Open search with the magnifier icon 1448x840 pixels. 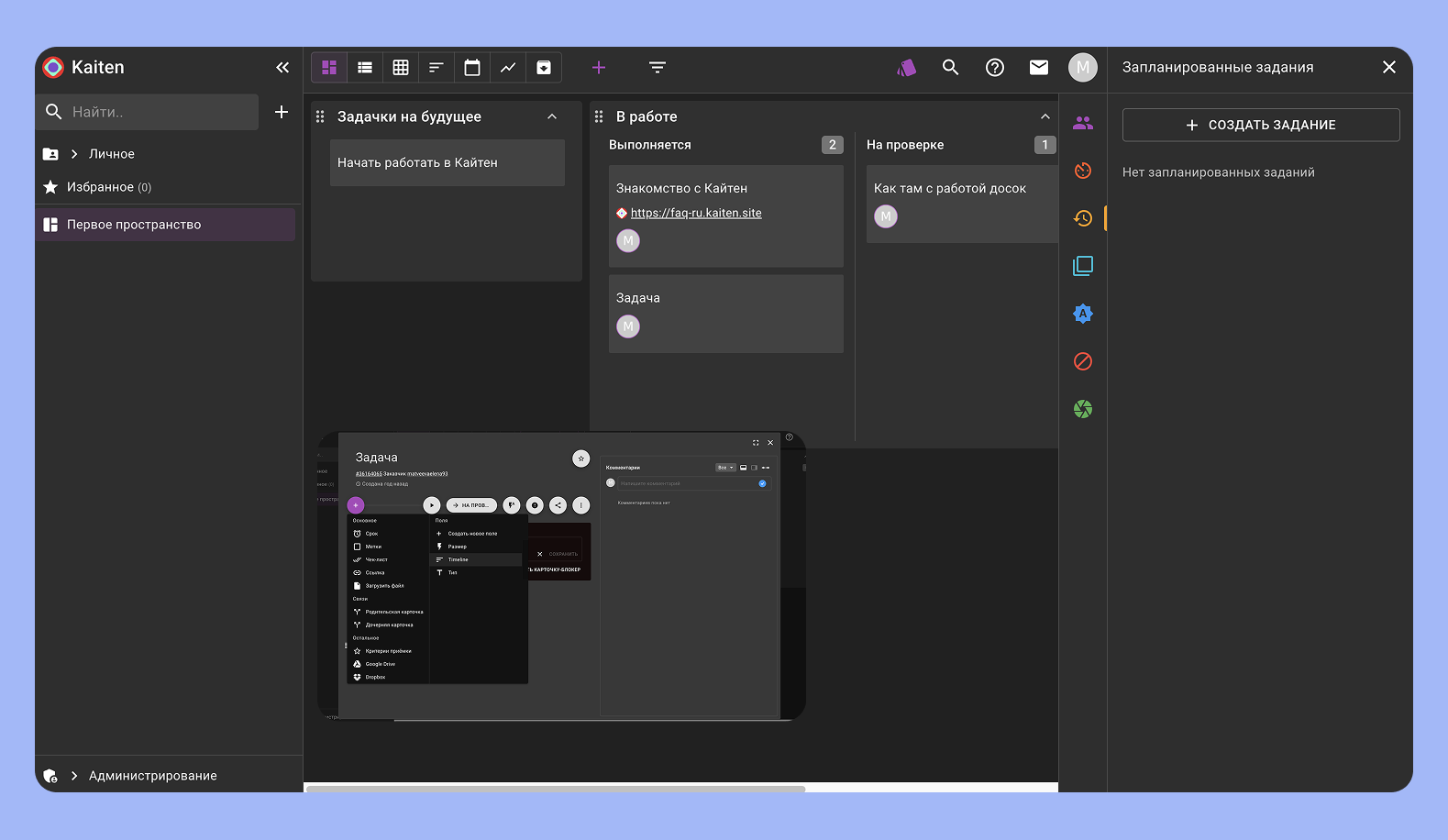click(x=950, y=68)
